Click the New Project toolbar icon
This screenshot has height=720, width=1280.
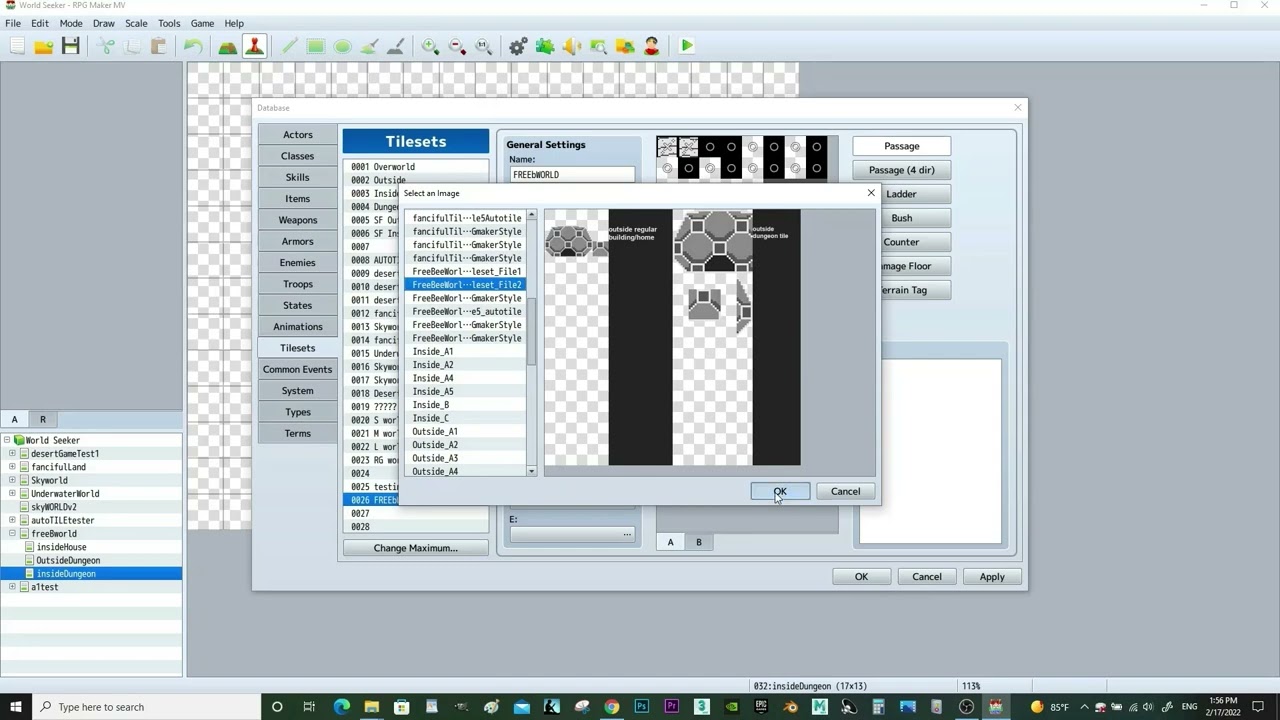pos(17,46)
